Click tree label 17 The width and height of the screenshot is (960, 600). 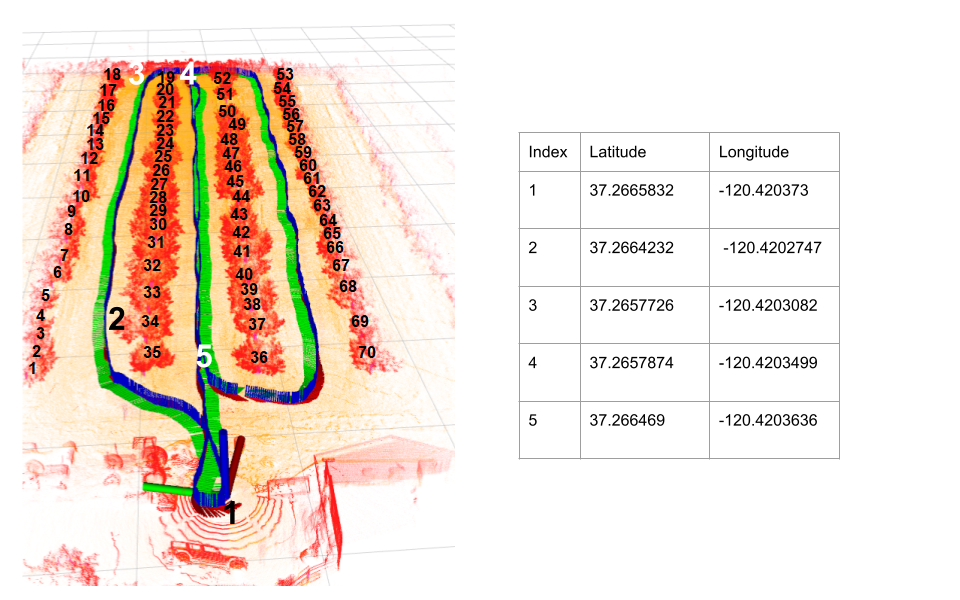[x=108, y=91]
